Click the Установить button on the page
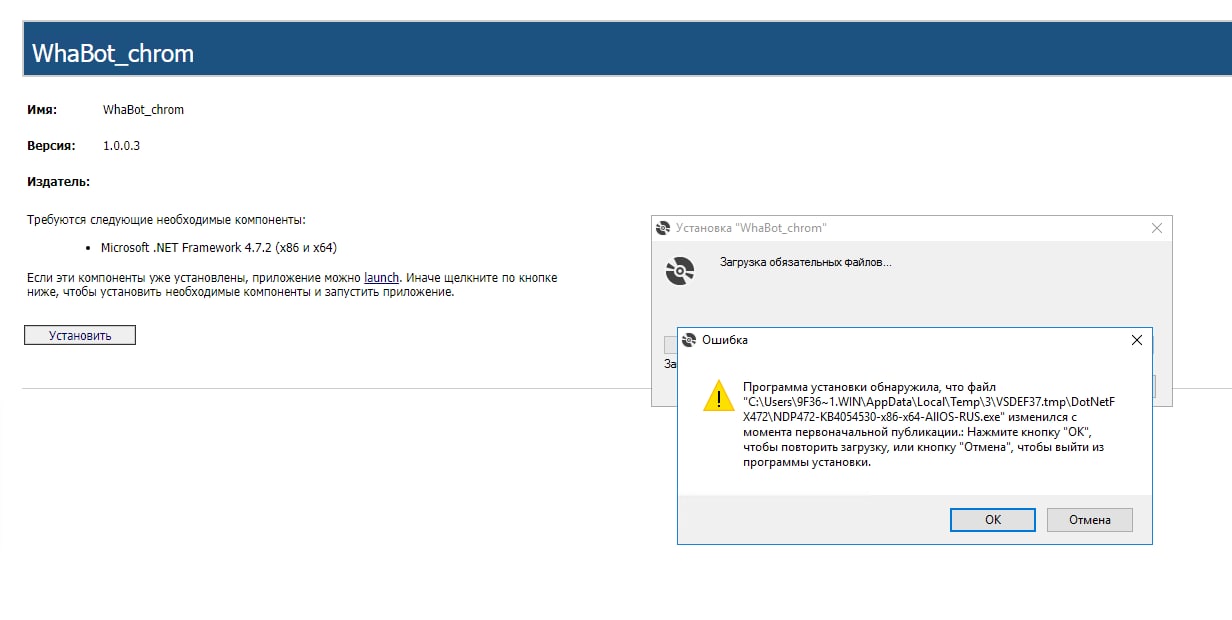 80,335
